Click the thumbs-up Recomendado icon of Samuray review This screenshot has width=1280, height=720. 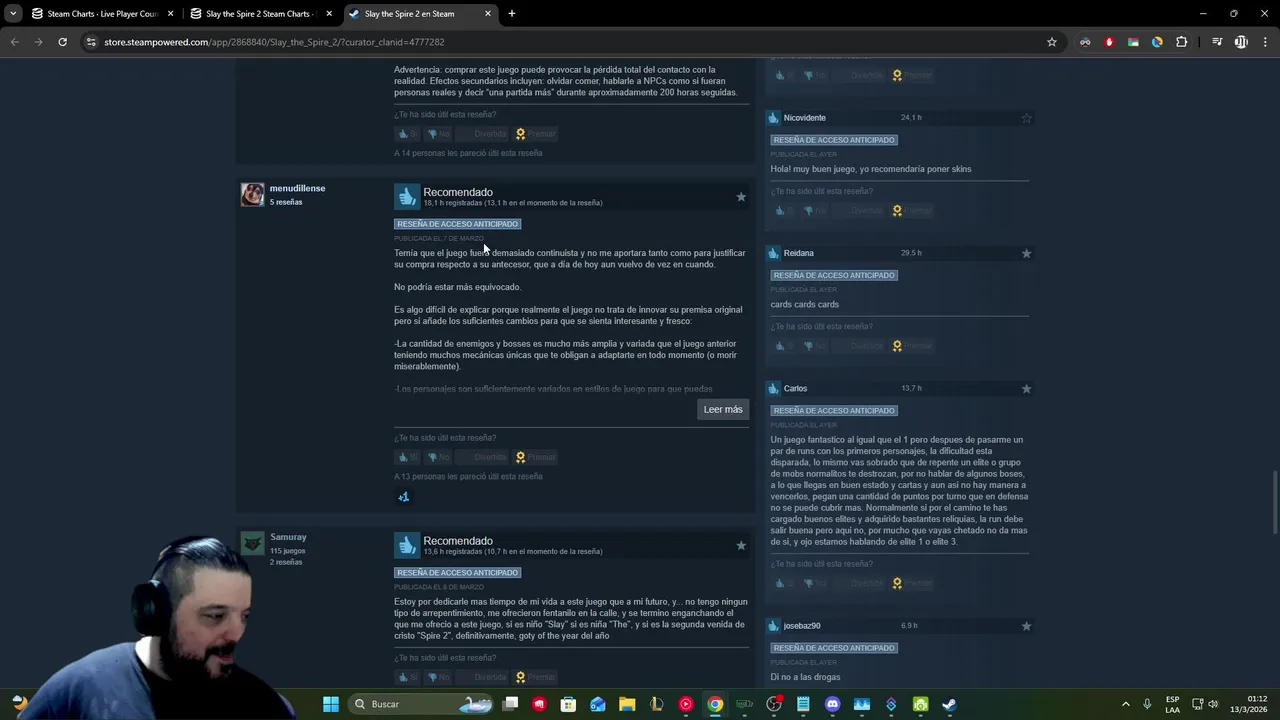pos(407,546)
